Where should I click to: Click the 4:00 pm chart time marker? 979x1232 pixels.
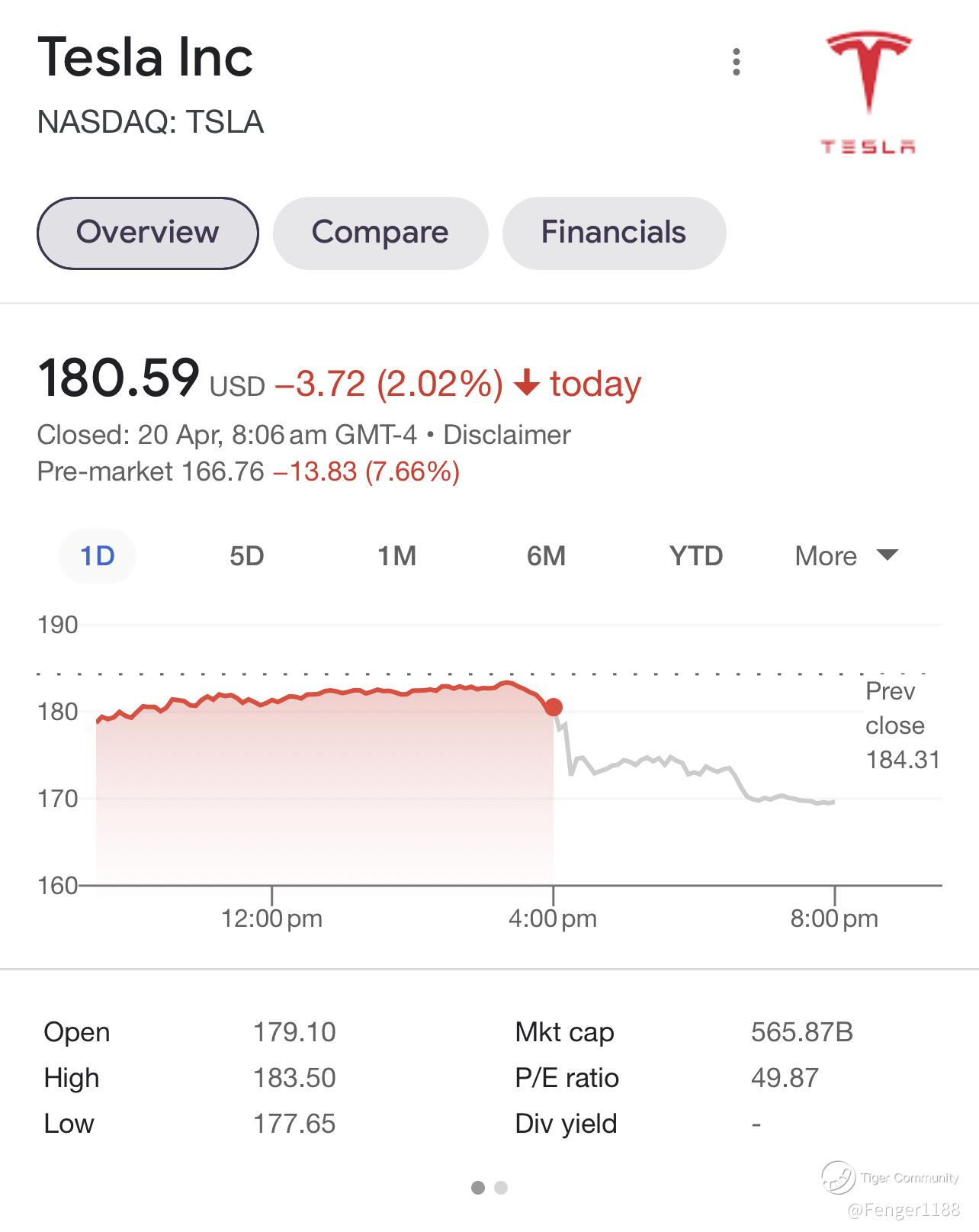pos(553,918)
